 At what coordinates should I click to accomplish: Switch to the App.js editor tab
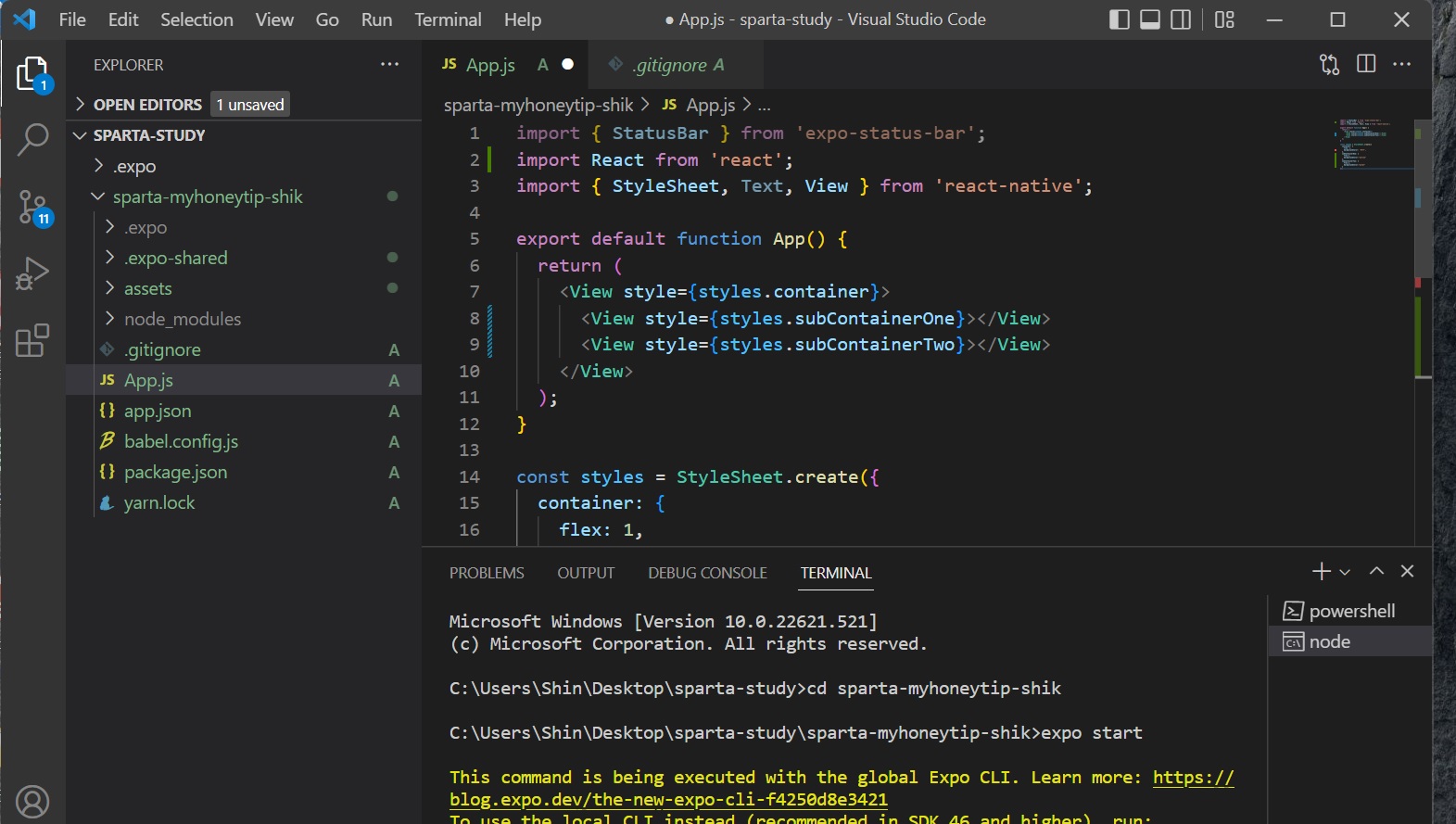[x=505, y=64]
